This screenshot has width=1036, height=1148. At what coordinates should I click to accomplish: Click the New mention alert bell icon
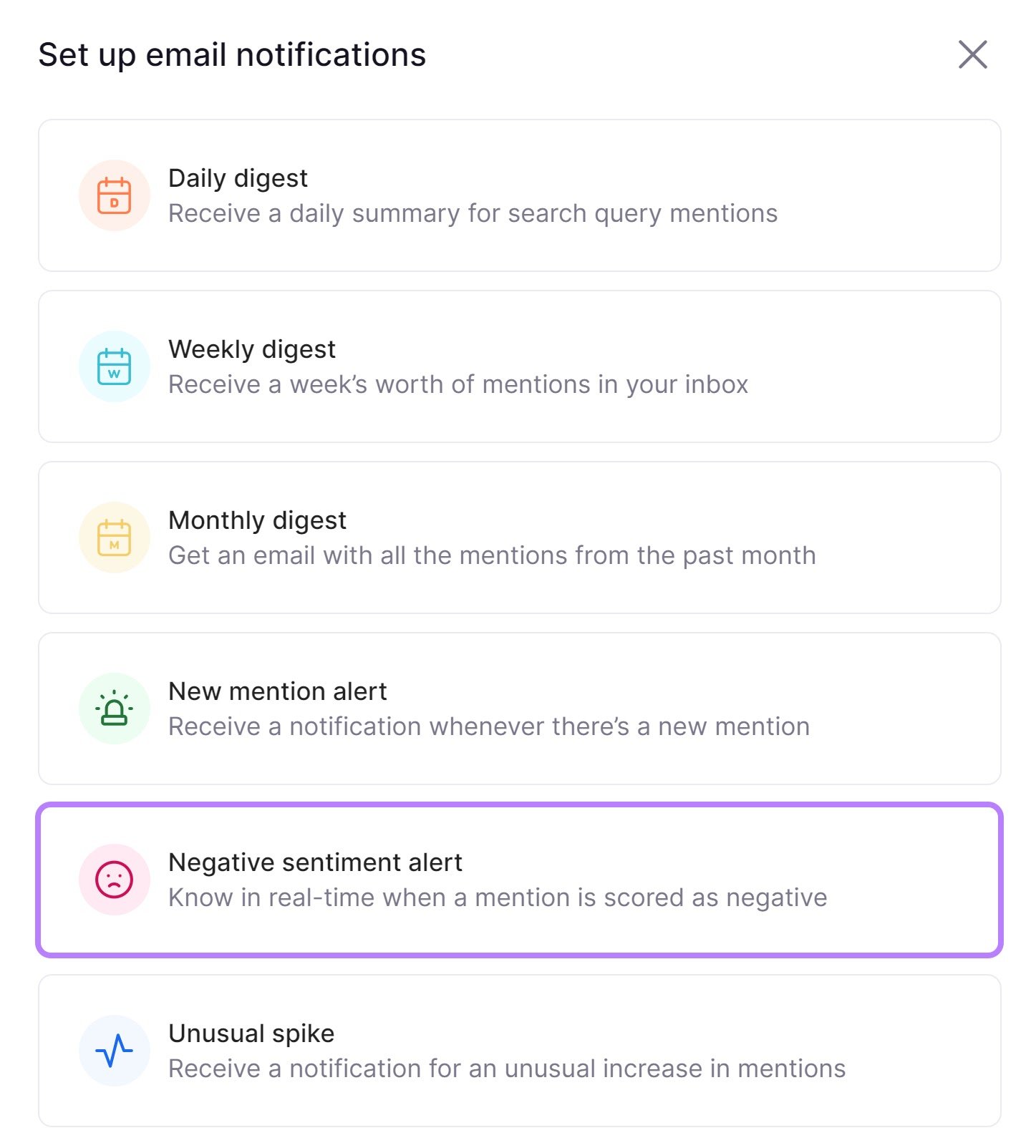point(115,708)
